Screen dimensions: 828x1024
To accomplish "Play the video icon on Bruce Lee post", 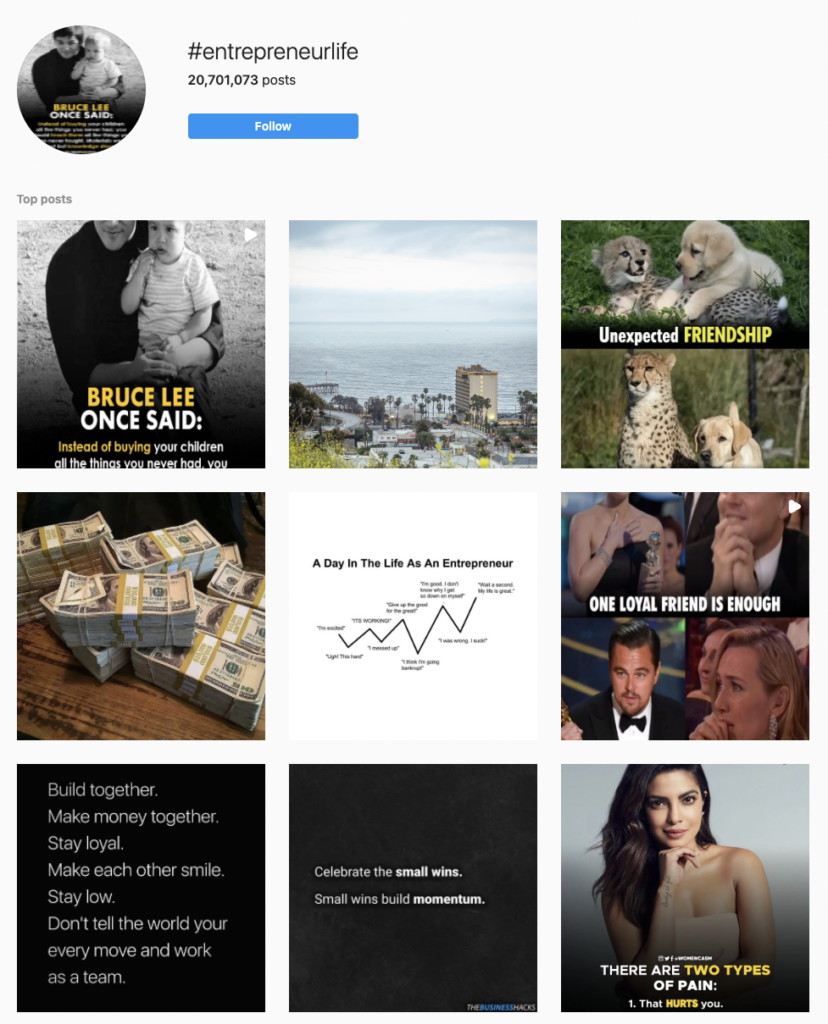I will click(x=251, y=235).
